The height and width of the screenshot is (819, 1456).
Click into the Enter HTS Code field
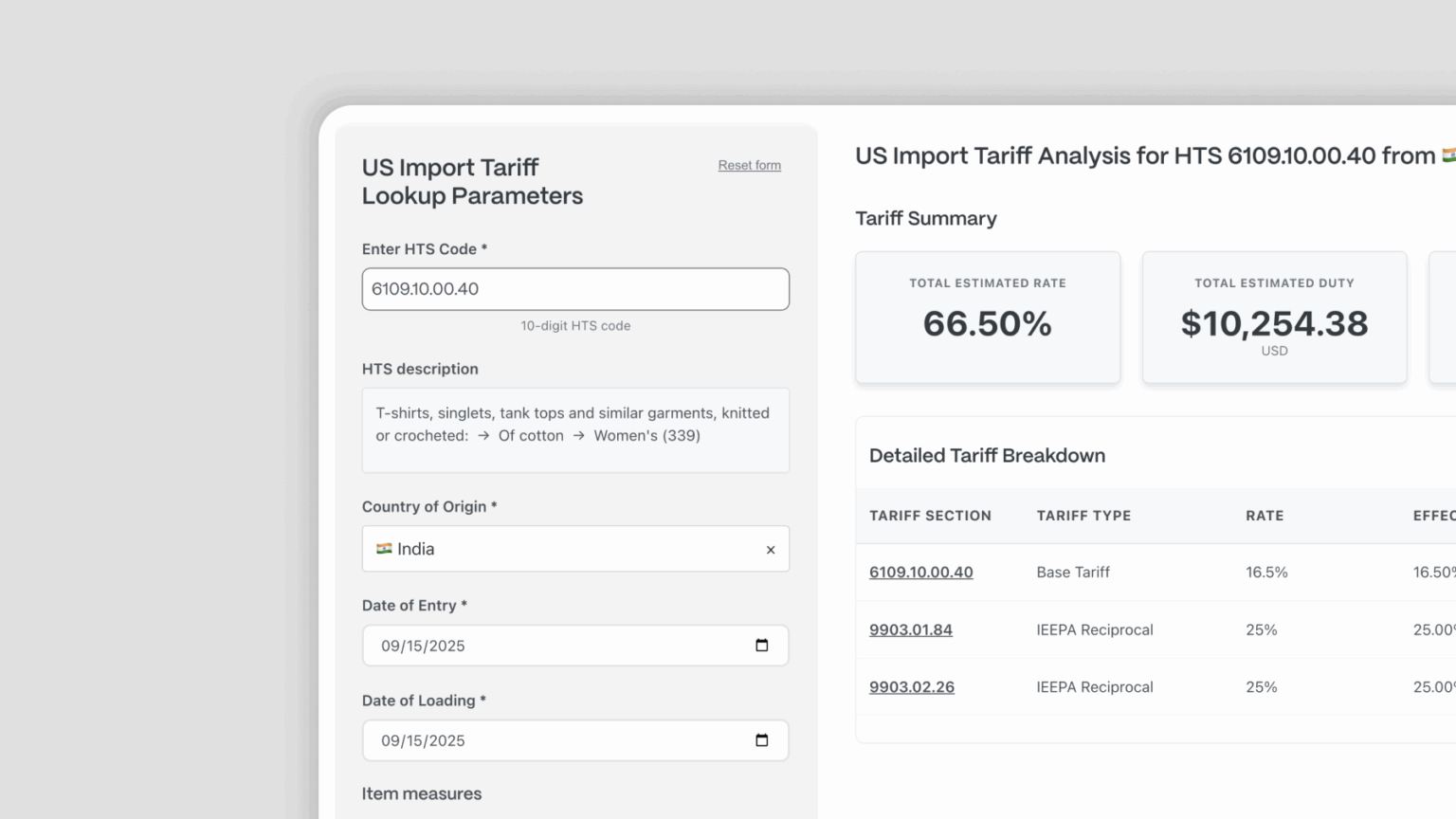pos(574,289)
